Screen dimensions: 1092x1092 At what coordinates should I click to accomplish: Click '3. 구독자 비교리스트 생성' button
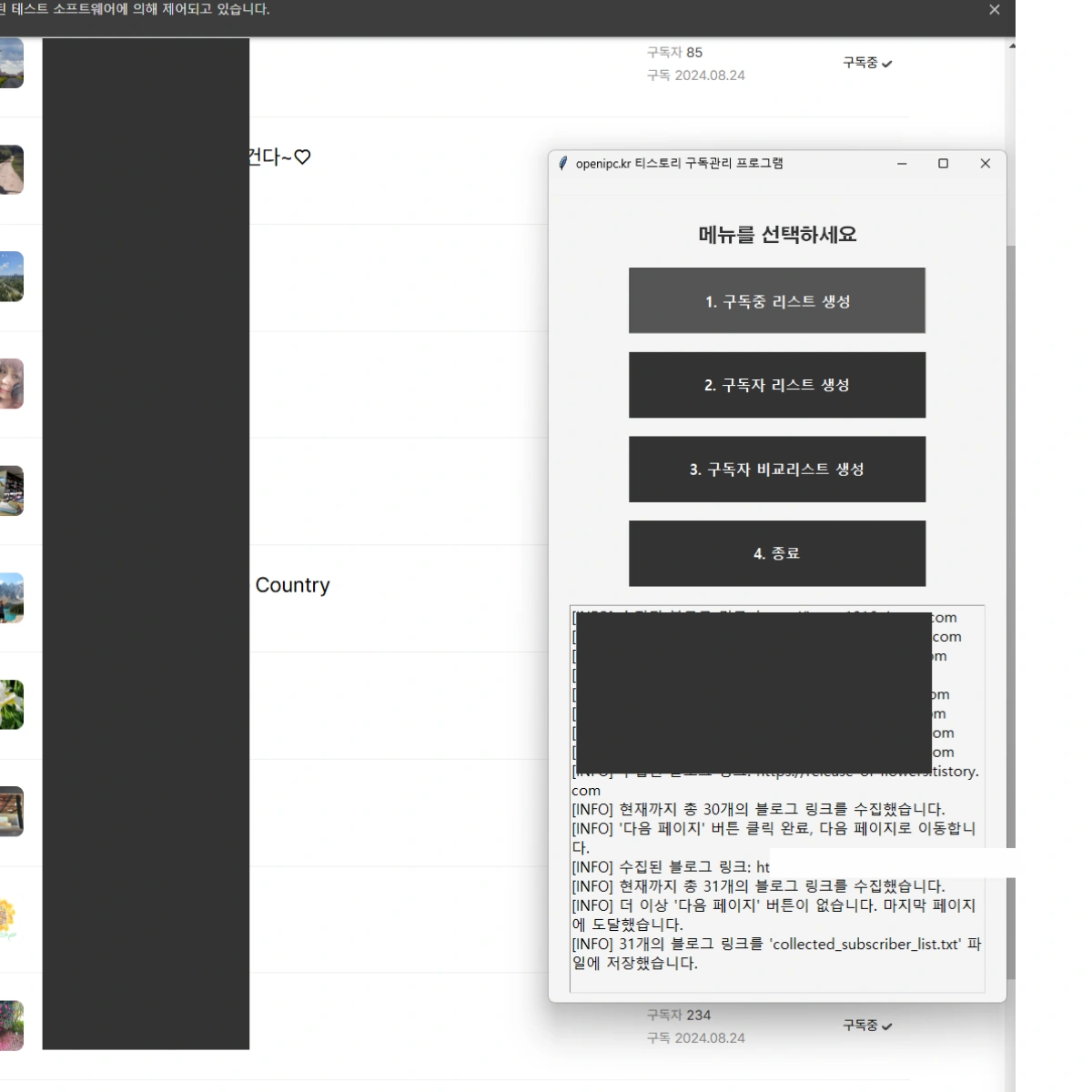[x=777, y=469]
